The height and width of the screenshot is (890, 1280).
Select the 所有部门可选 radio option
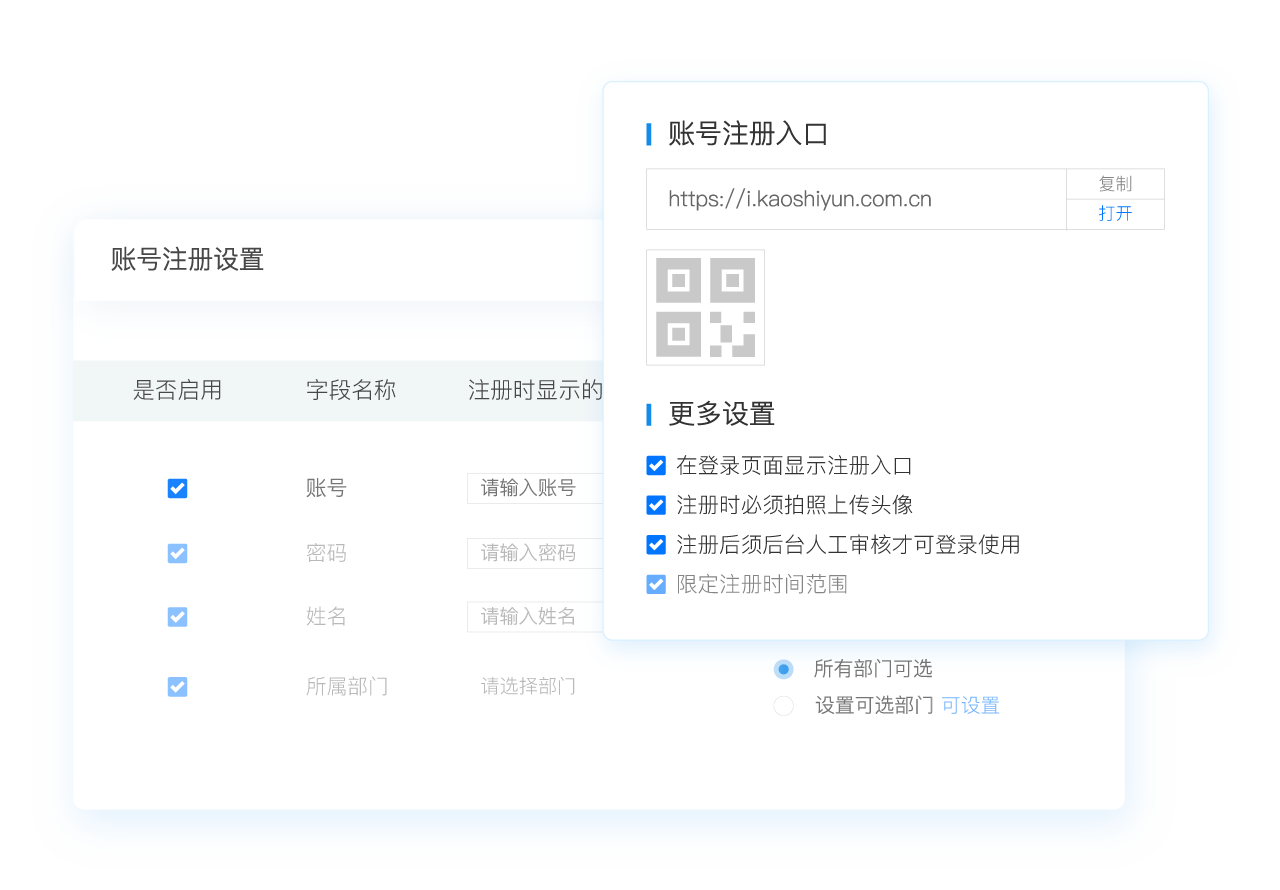(x=784, y=669)
